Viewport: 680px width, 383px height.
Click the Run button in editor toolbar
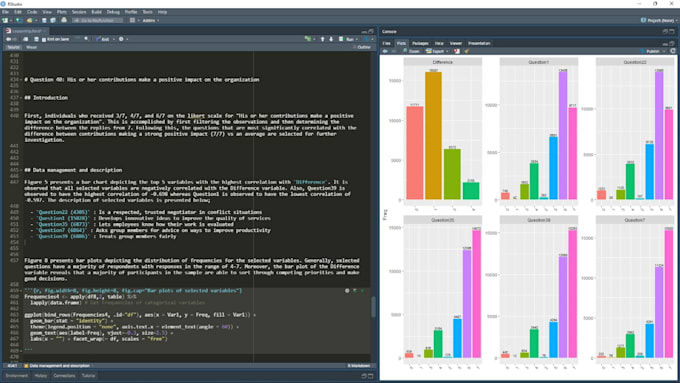pos(347,39)
